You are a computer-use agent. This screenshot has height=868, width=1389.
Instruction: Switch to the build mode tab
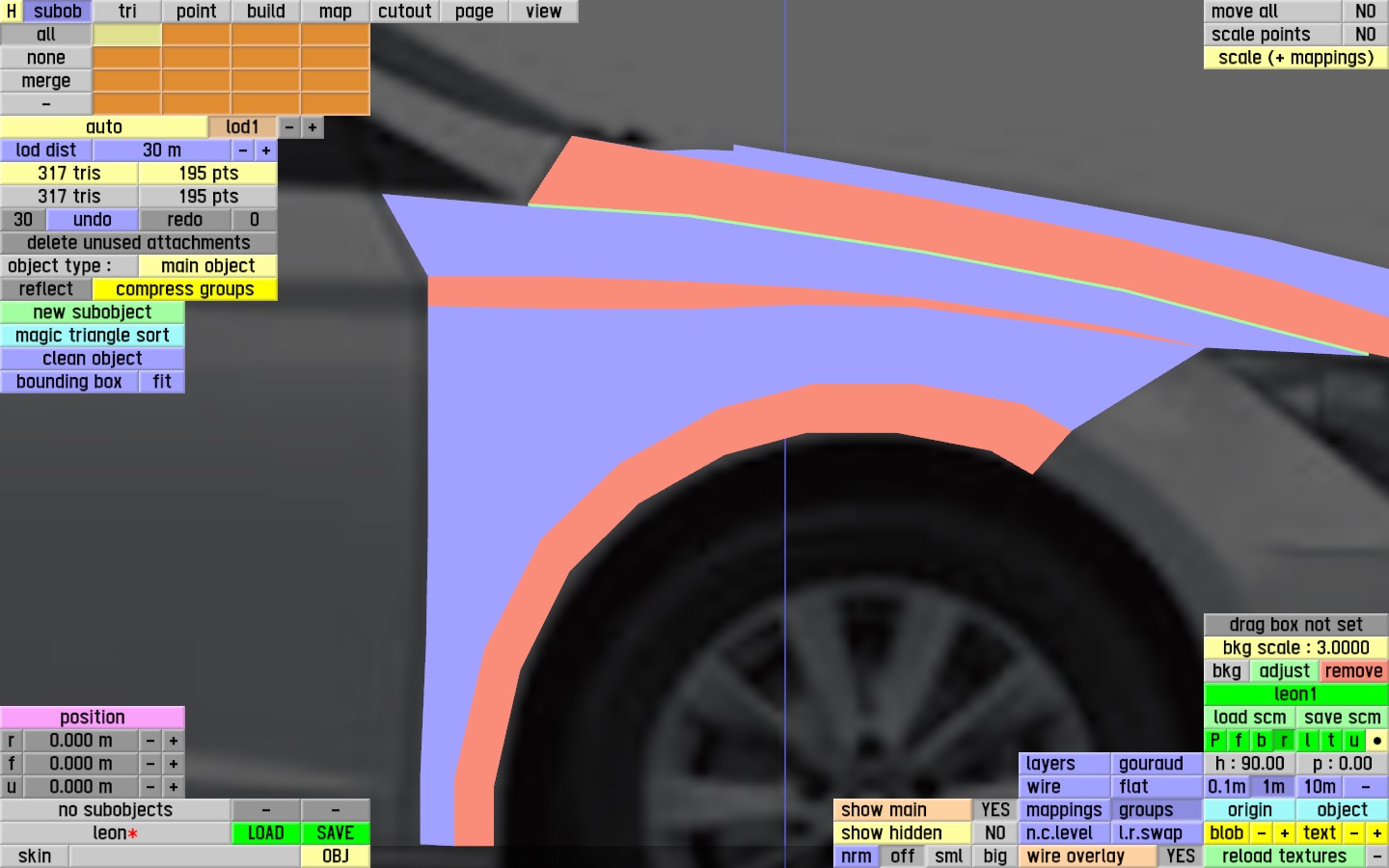click(x=266, y=12)
